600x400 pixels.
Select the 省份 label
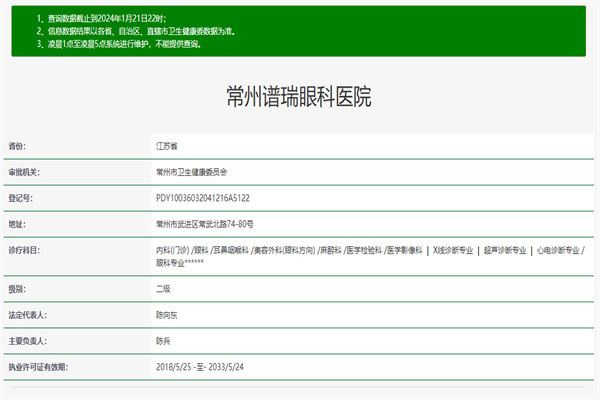click(17, 146)
